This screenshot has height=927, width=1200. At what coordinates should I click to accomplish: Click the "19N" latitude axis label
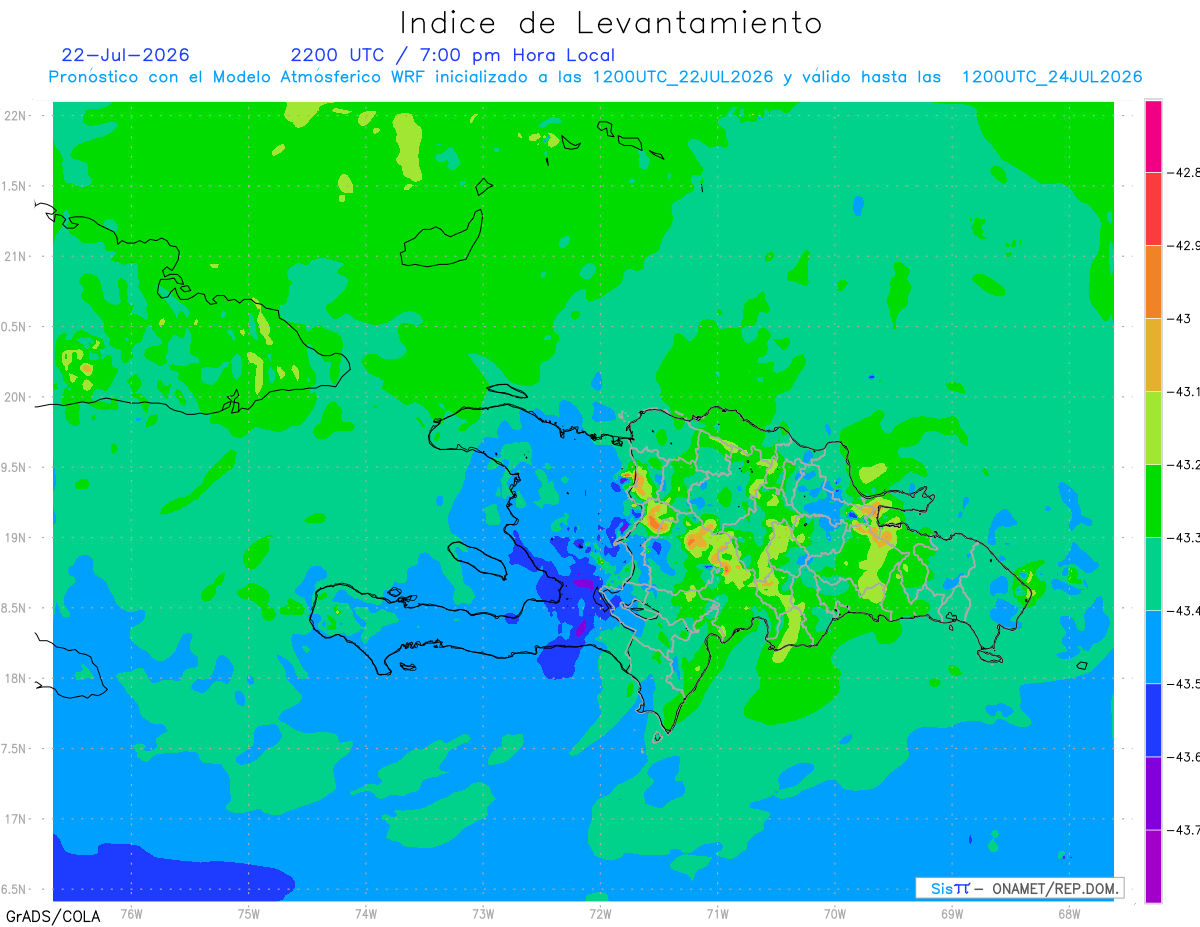click(15, 538)
